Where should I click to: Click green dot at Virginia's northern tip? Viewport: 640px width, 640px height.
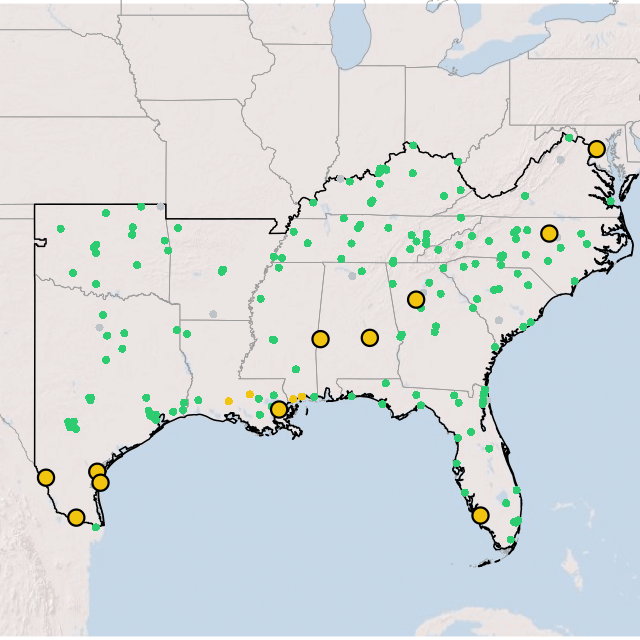click(569, 138)
